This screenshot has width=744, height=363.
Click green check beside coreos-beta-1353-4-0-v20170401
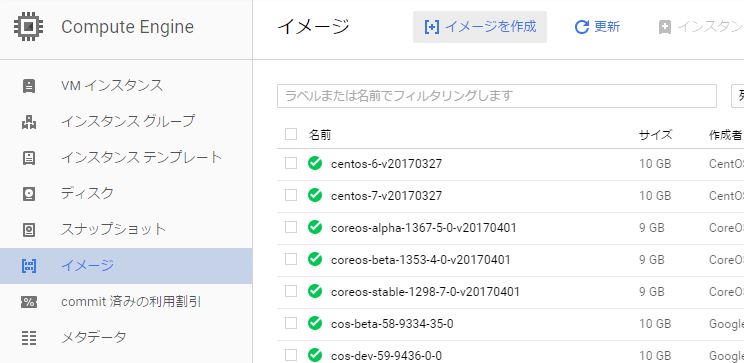[315, 259]
